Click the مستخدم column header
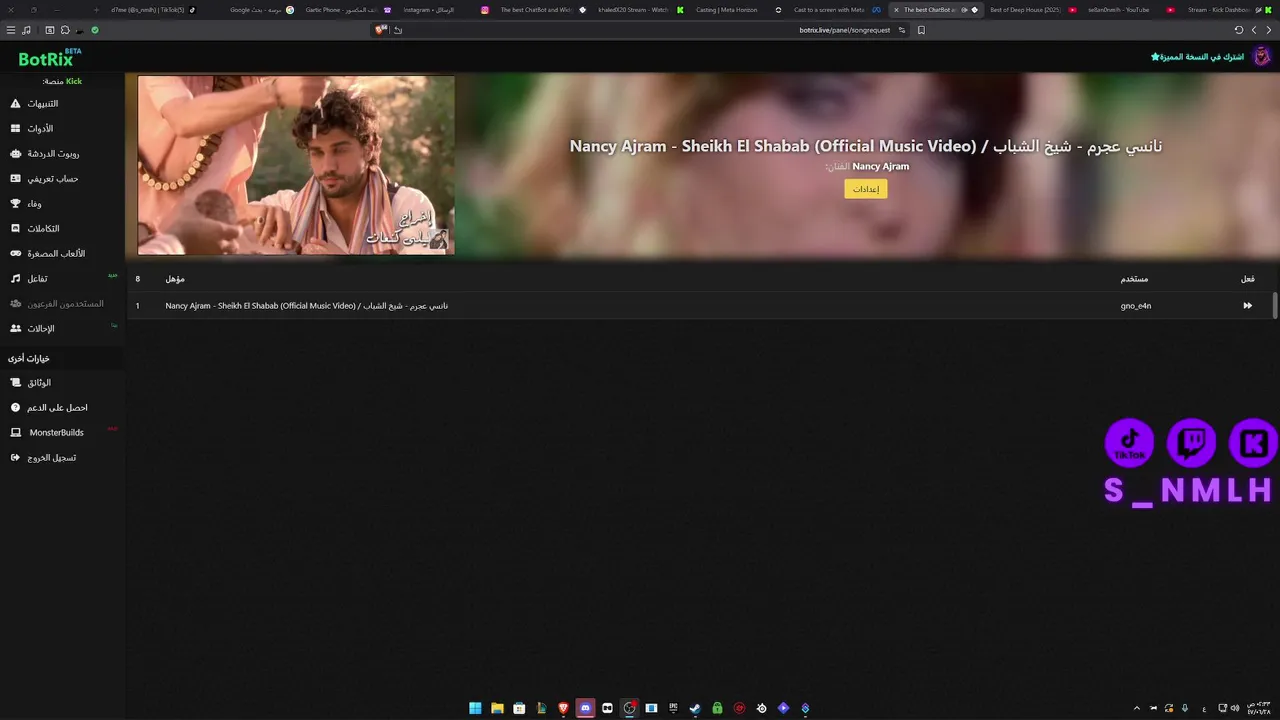 pyautogui.click(x=1135, y=279)
